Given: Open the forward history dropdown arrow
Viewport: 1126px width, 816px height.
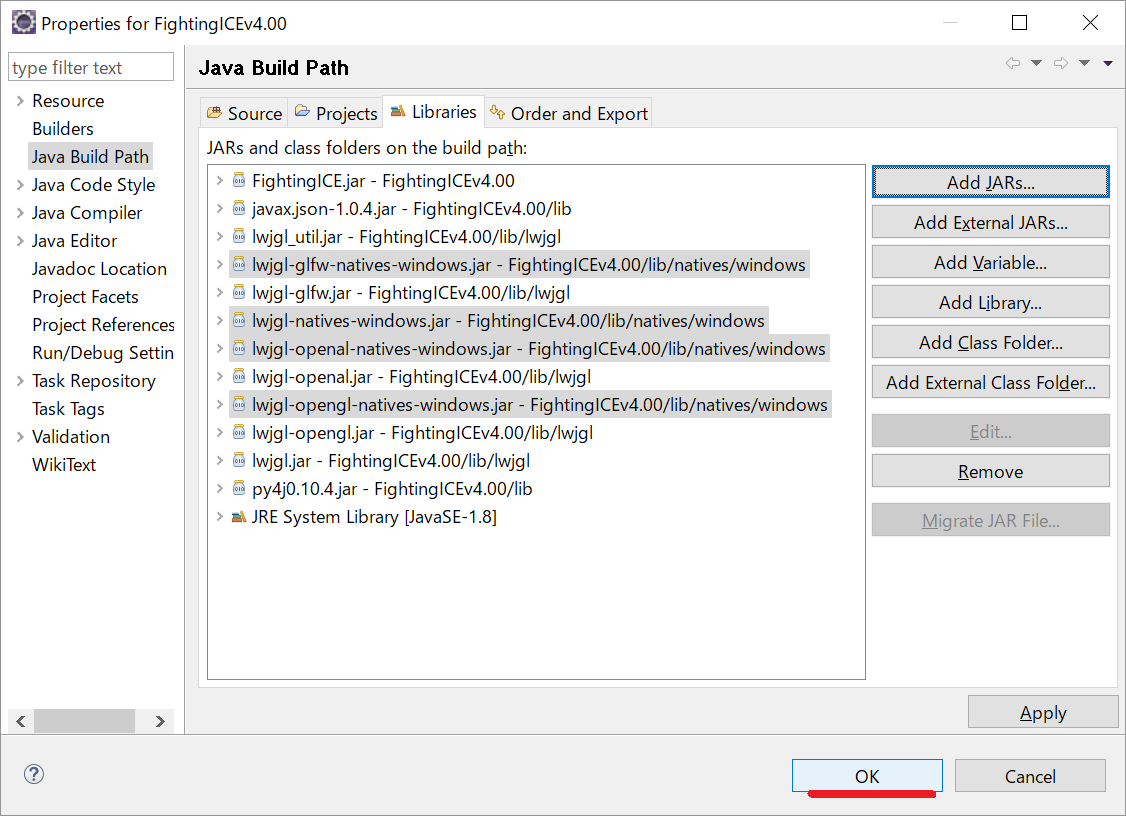Looking at the screenshot, I should (x=1084, y=63).
